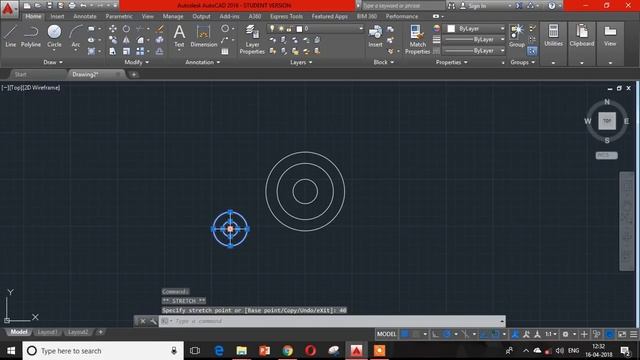Toggle hardware acceleration circle in status bar

tap(609, 334)
